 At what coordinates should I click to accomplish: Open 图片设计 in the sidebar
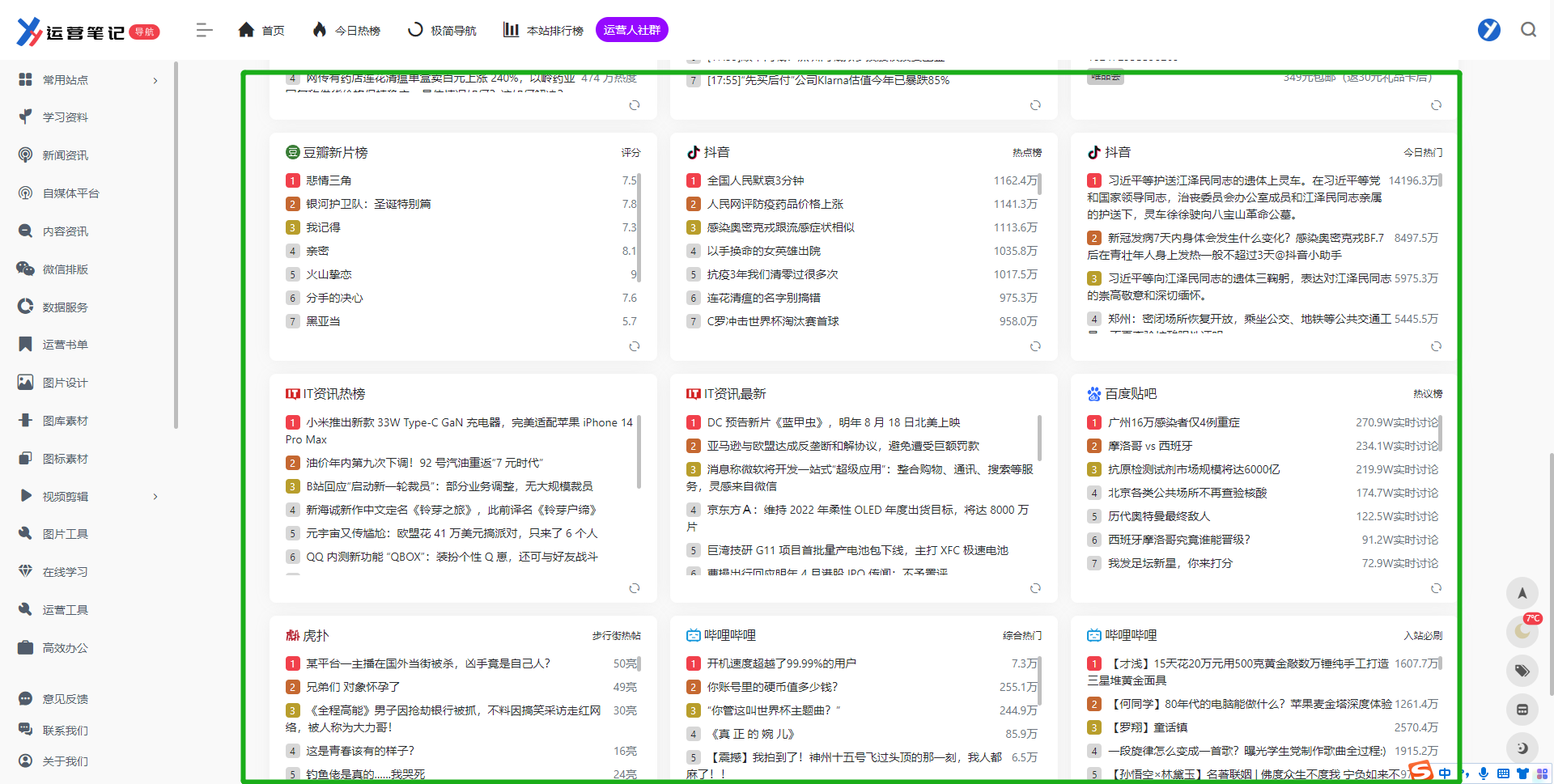click(x=66, y=383)
